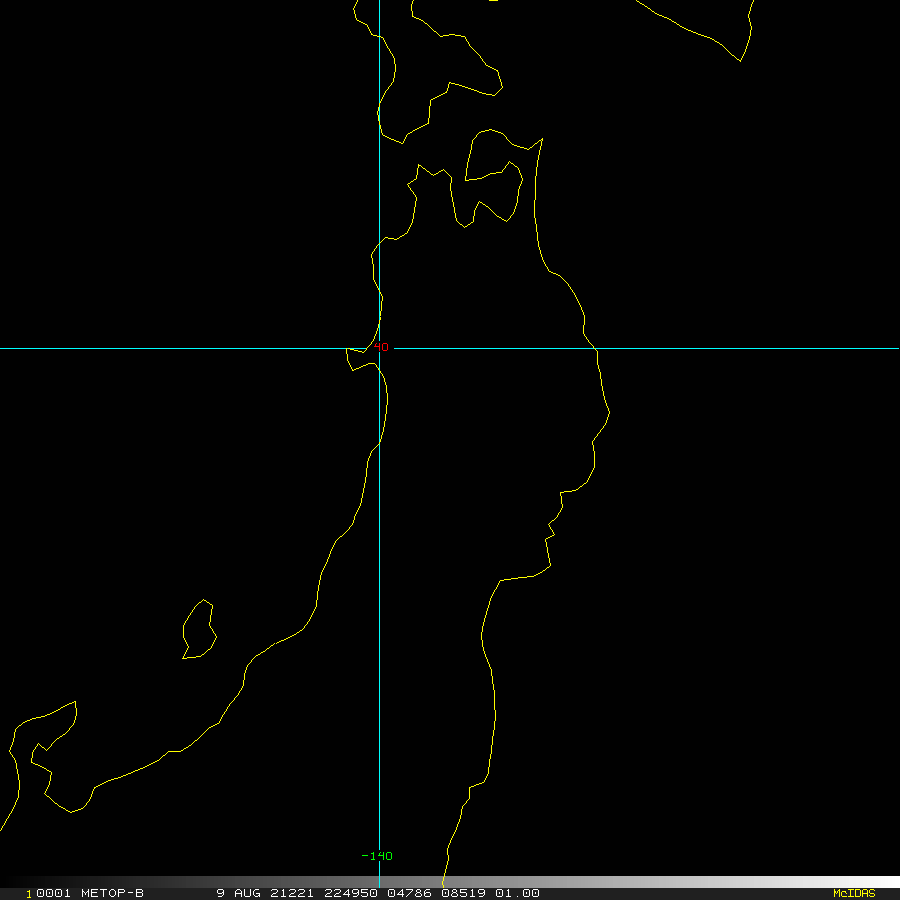The image size is (900, 900).
Task: Click the 08519 element coordinate value
Action: coord(466,893)
